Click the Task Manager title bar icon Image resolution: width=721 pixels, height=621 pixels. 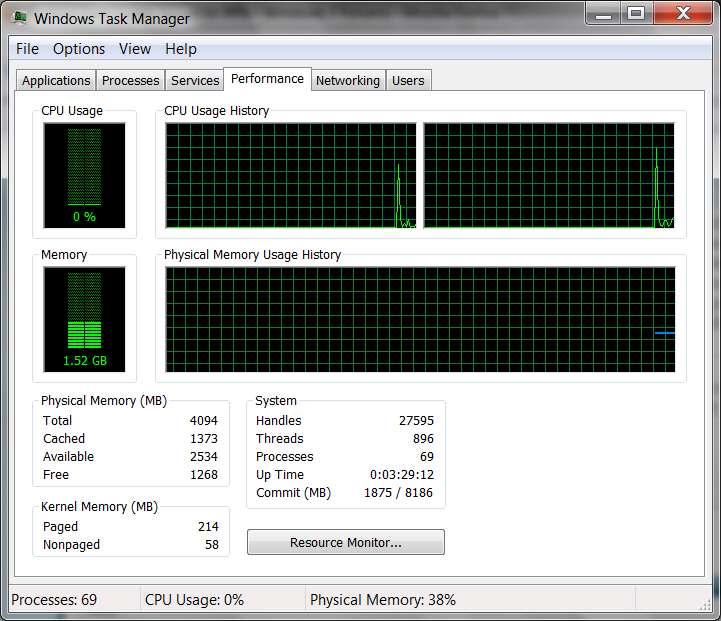[20, 17]
